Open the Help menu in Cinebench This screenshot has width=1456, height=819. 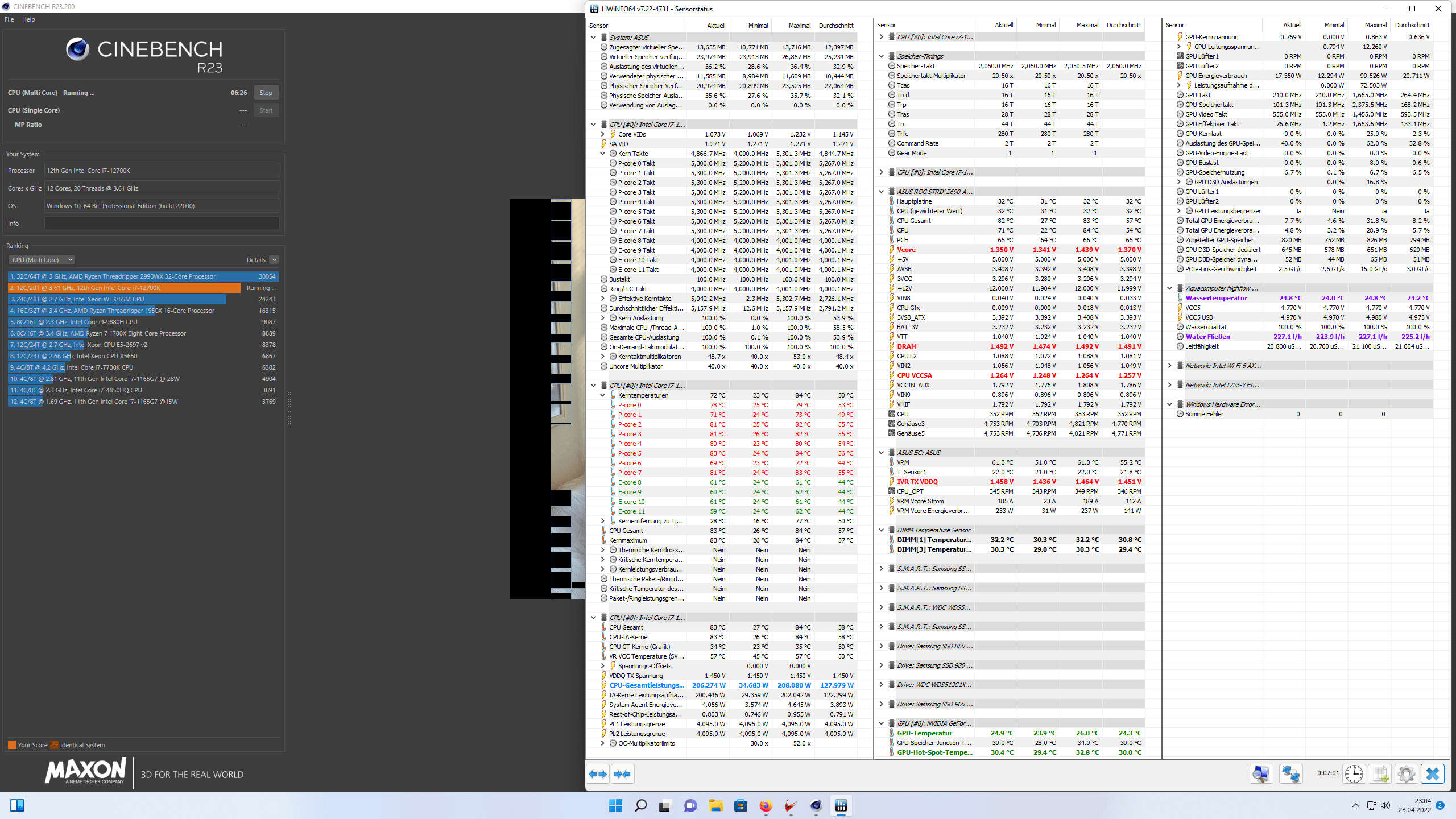point(28,19)
